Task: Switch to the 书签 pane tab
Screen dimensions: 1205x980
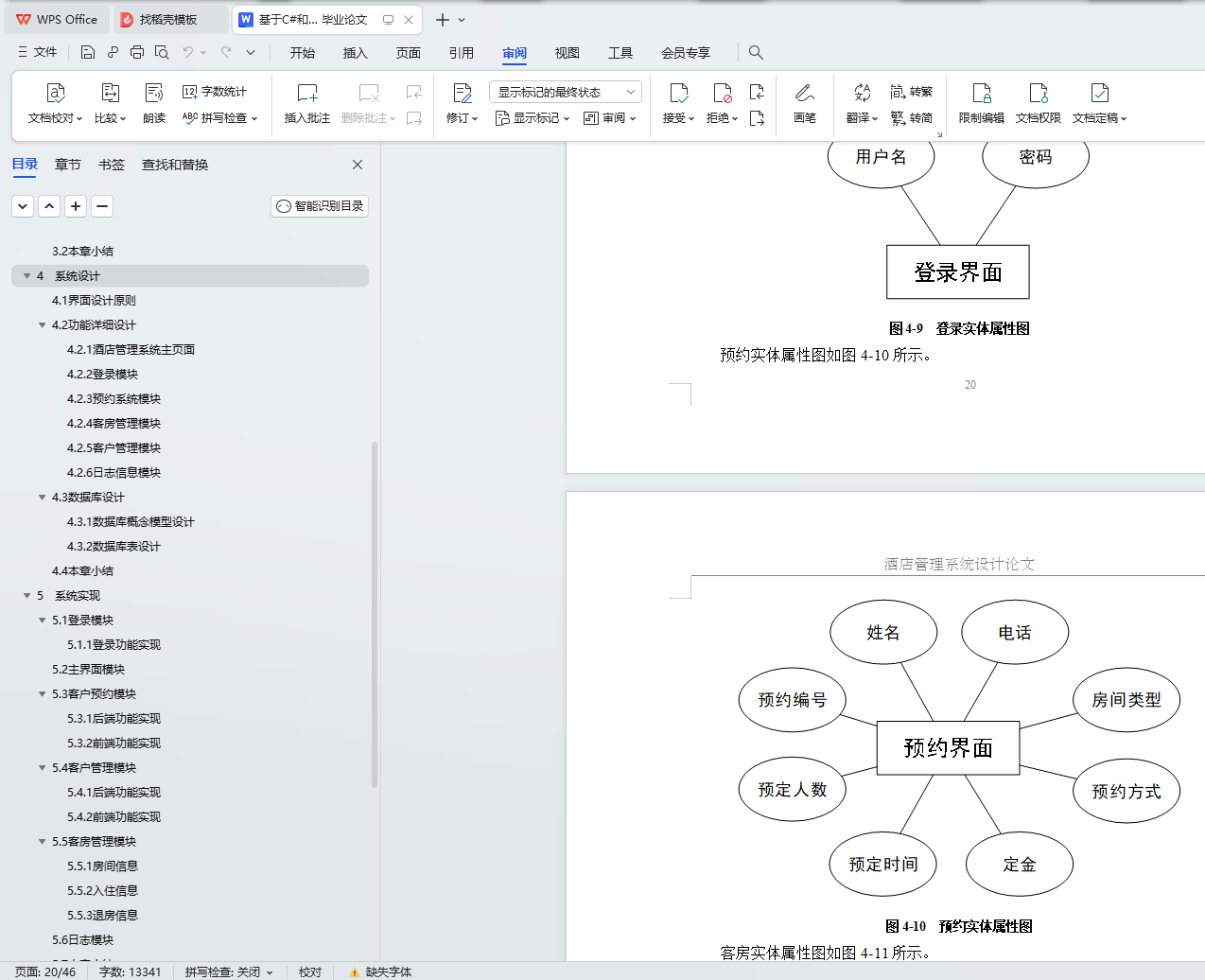Action: click(x=112, y=165)
